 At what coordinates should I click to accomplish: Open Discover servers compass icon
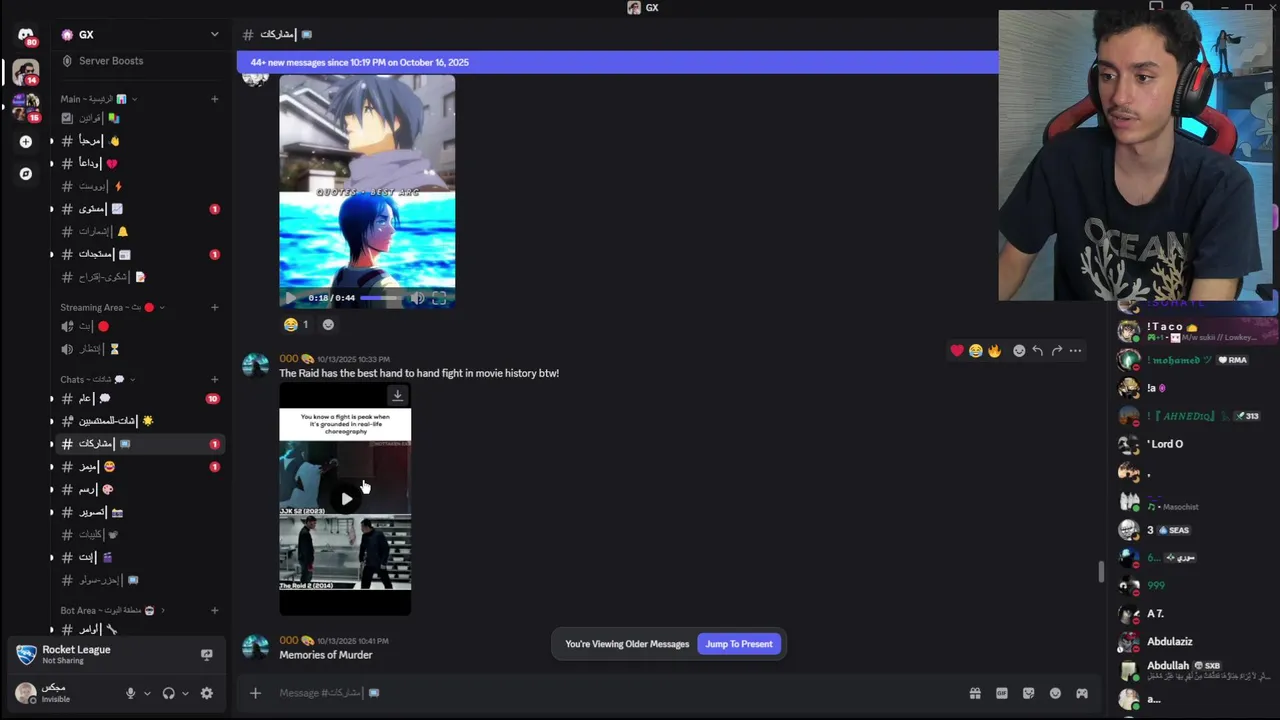[x=26, y=174]
